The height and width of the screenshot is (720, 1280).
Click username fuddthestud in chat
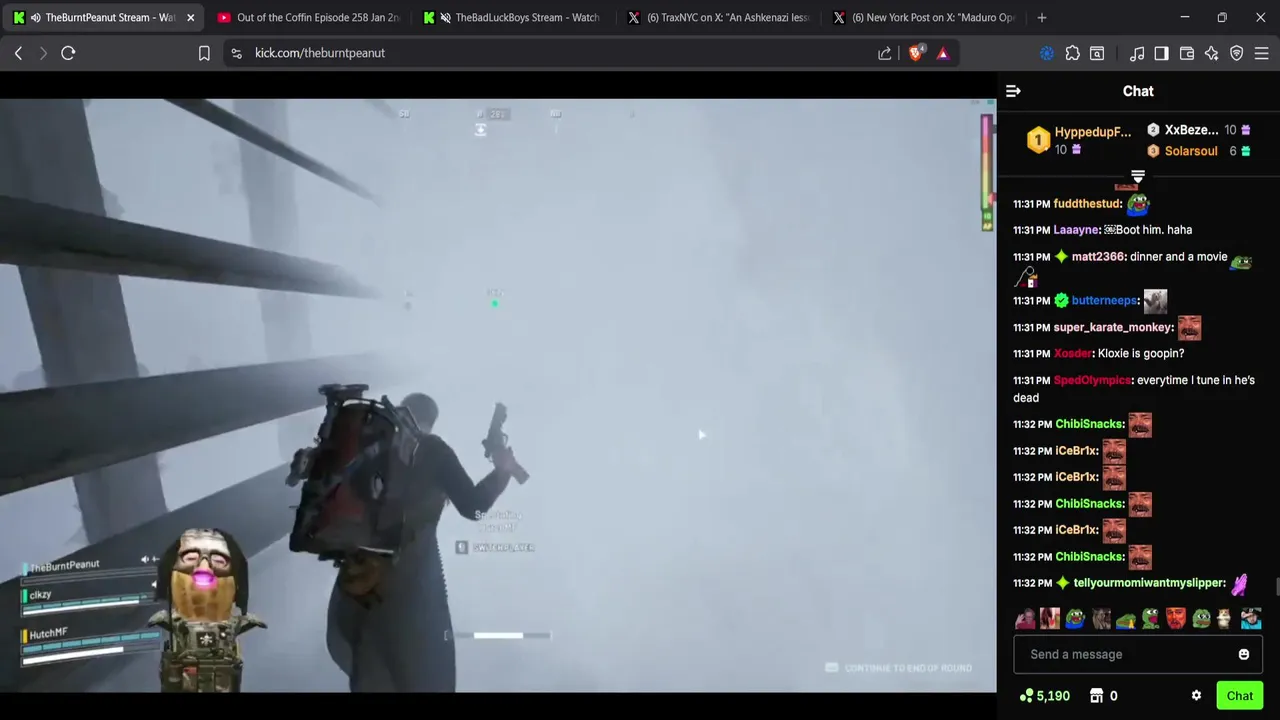point(1087,204)
